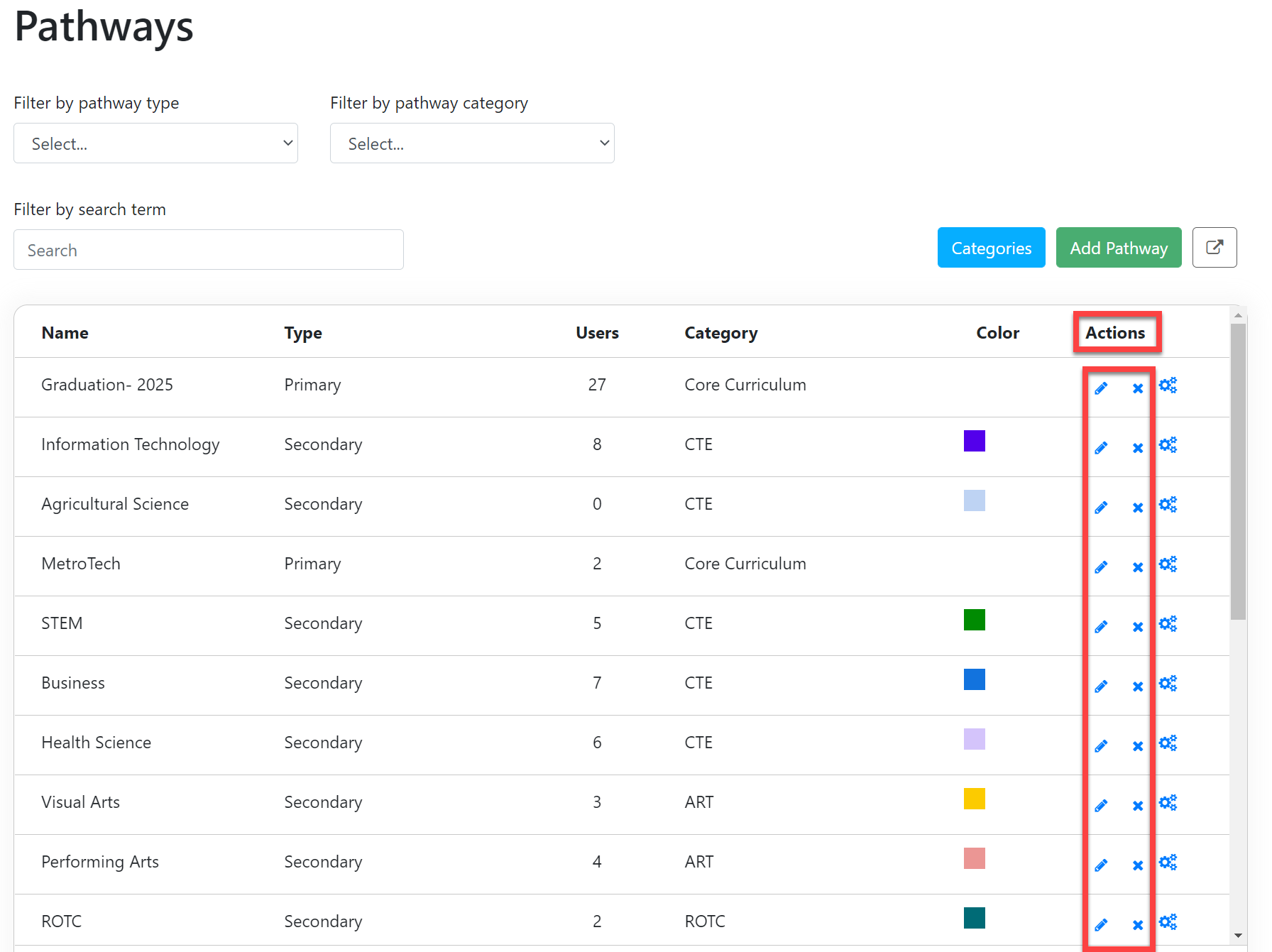Open gears settings for Health Science
The height and width of the screenshot is (952, 1272).
coord(1168,743)
